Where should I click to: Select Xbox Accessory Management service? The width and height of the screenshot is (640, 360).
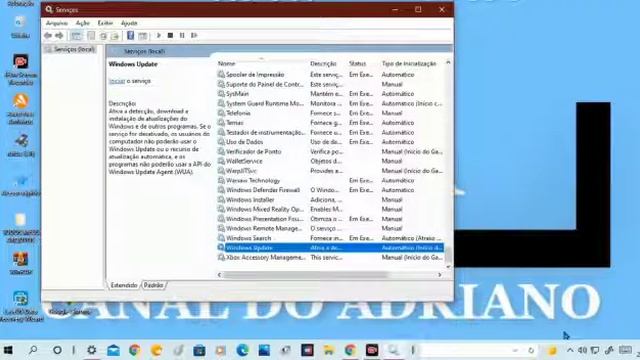click(x=331, y=258)
